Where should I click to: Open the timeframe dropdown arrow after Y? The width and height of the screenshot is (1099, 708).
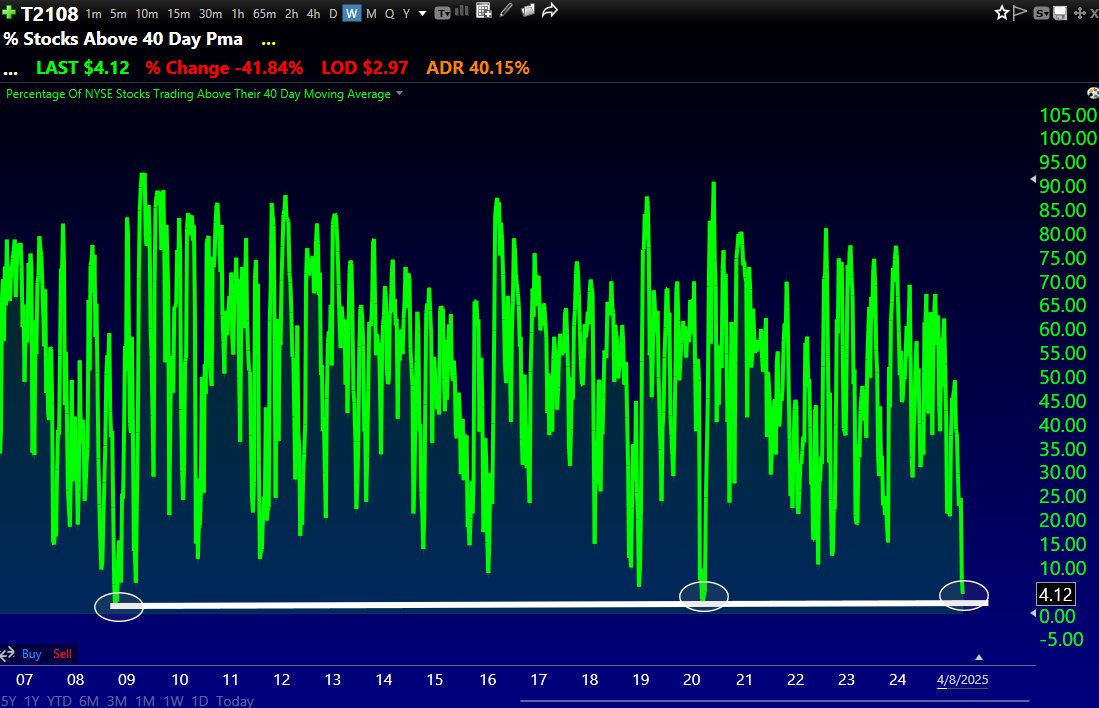pyautogui.click(x=422, y=14)
